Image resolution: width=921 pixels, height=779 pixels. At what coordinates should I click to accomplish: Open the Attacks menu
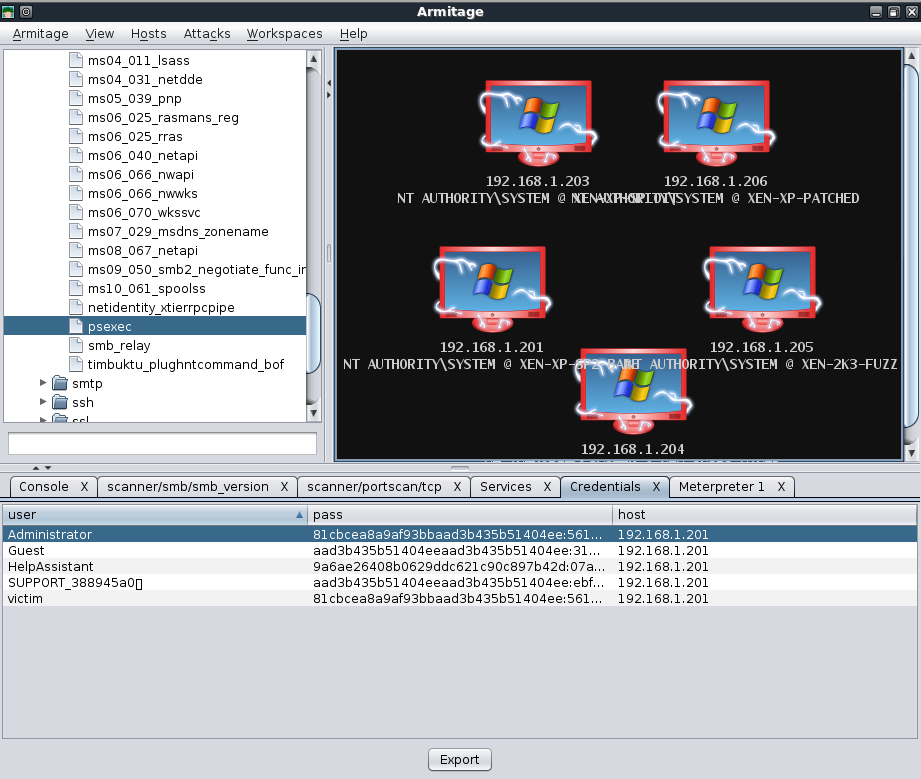[x=207, y=34]
